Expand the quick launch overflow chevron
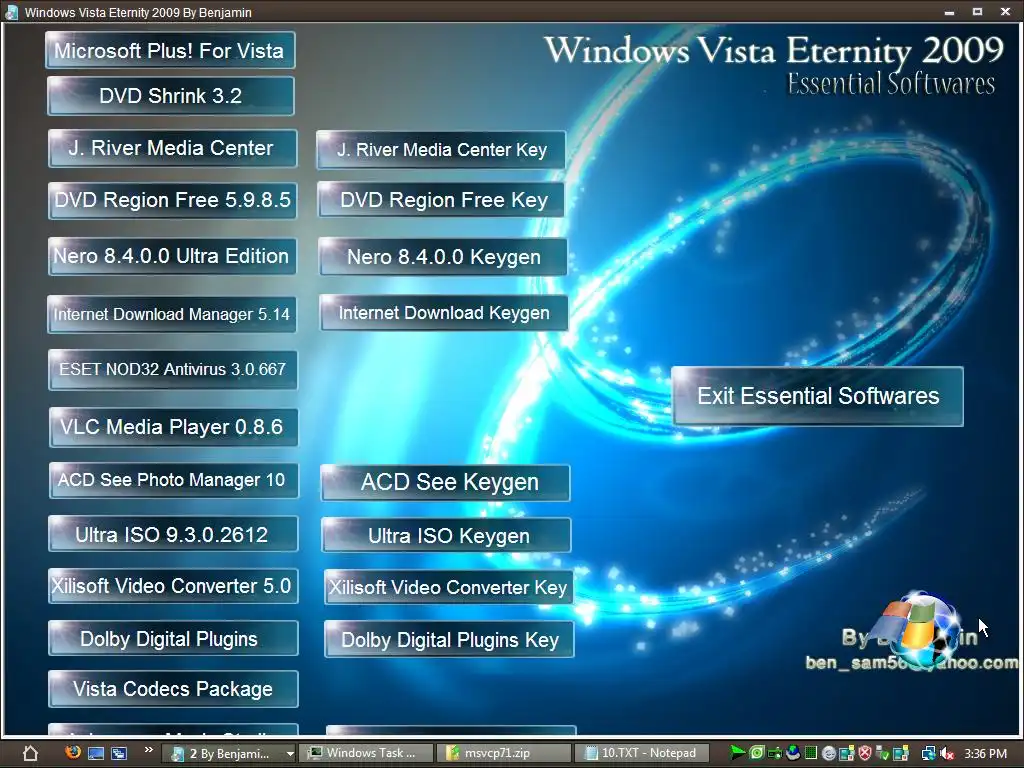Screen dimensions: 1024x768 (x=148, y=750)
